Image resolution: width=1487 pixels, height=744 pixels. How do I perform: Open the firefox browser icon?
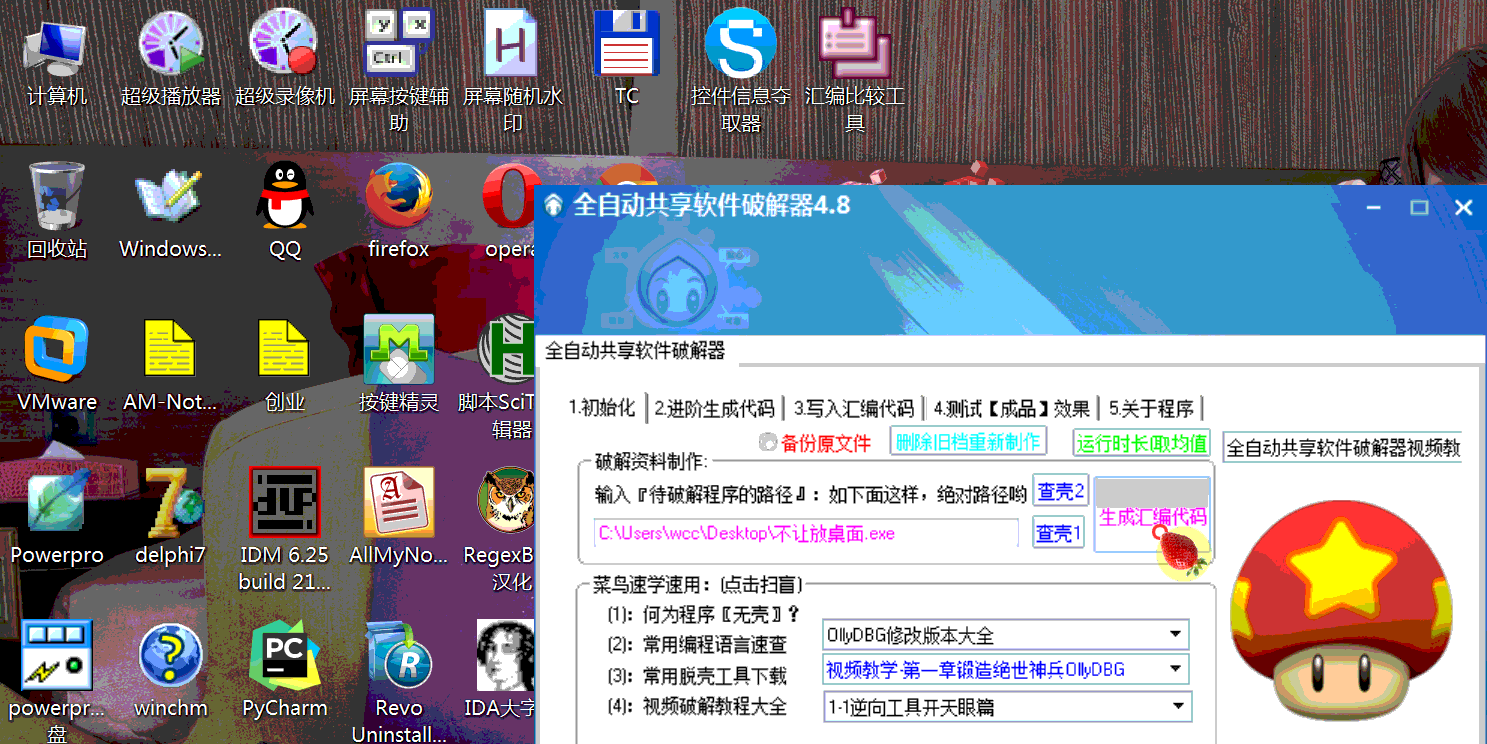(x=399, y=212)
